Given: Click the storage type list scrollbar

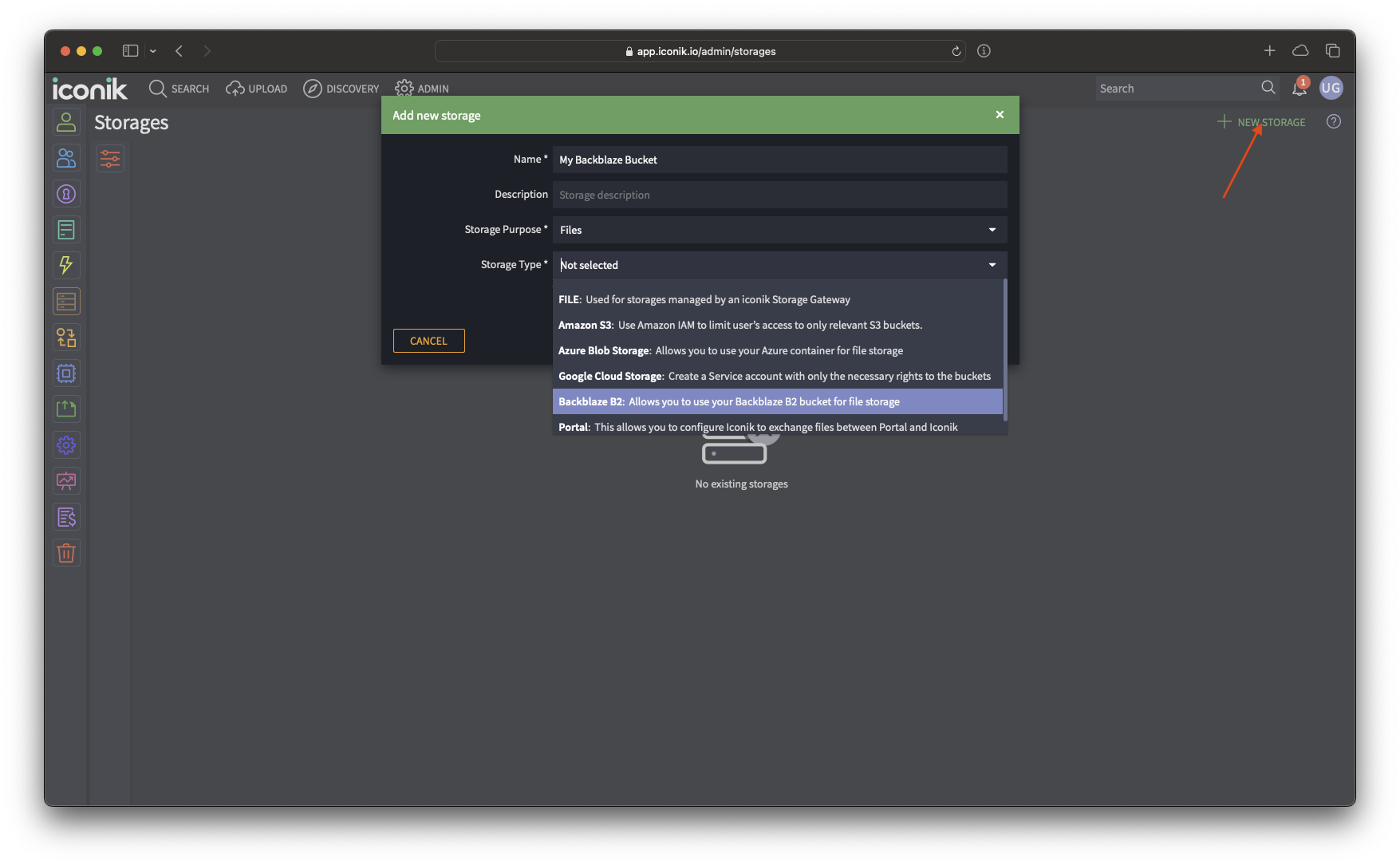Looking at the screenshot, I should pyautogui.click(x=1005, y=350).
